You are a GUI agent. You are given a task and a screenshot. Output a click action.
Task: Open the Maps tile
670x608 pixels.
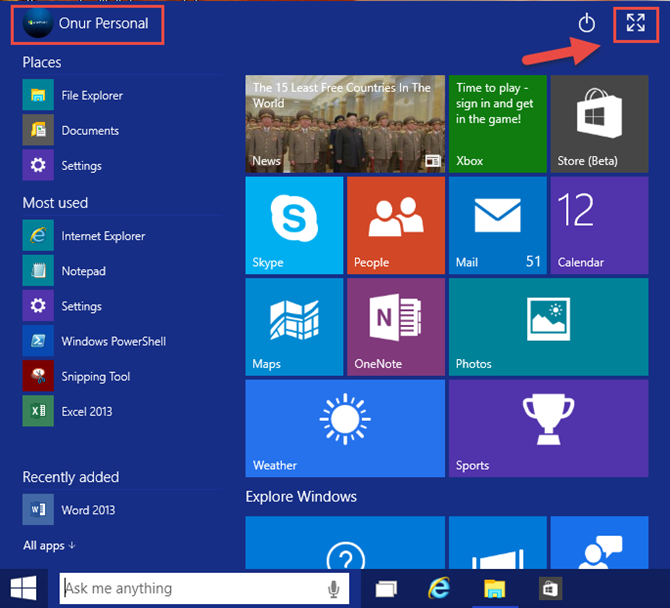point(294,327)
